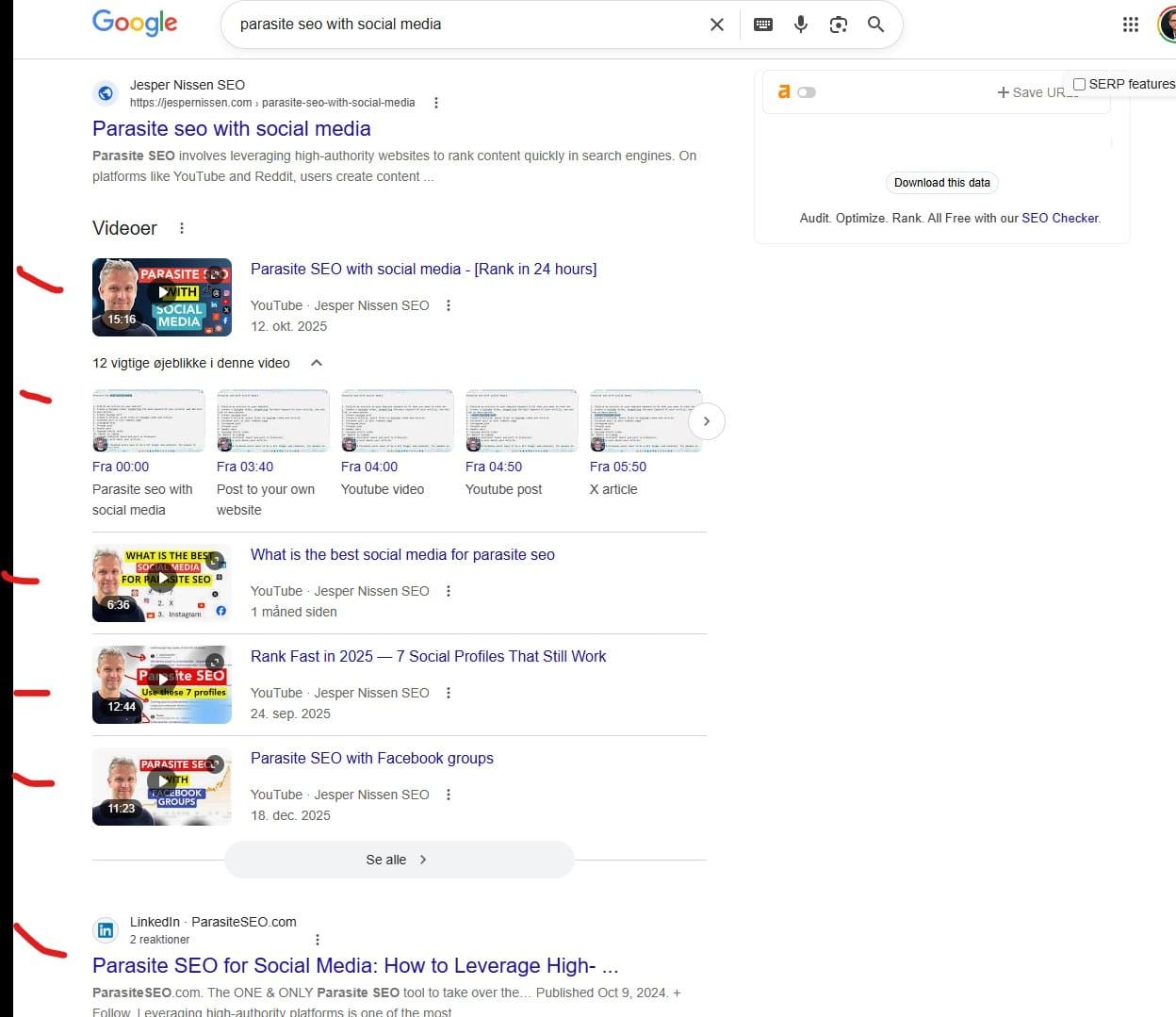Play the 6:36 video thumbnail
The height and width of the screenshot is (1017, 1176).
(x=162, y=583)
